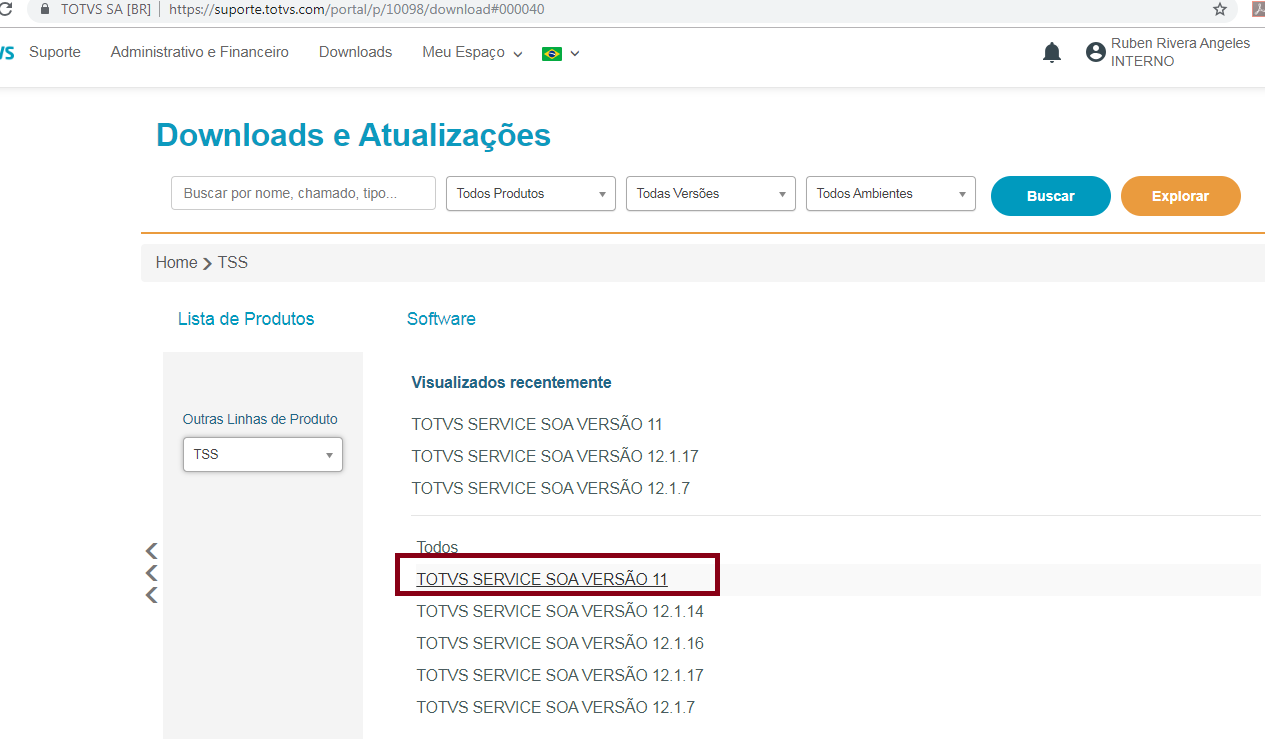Click the Downloads e Atualizações title
The image size is (1265, 739).
point(353,134)
